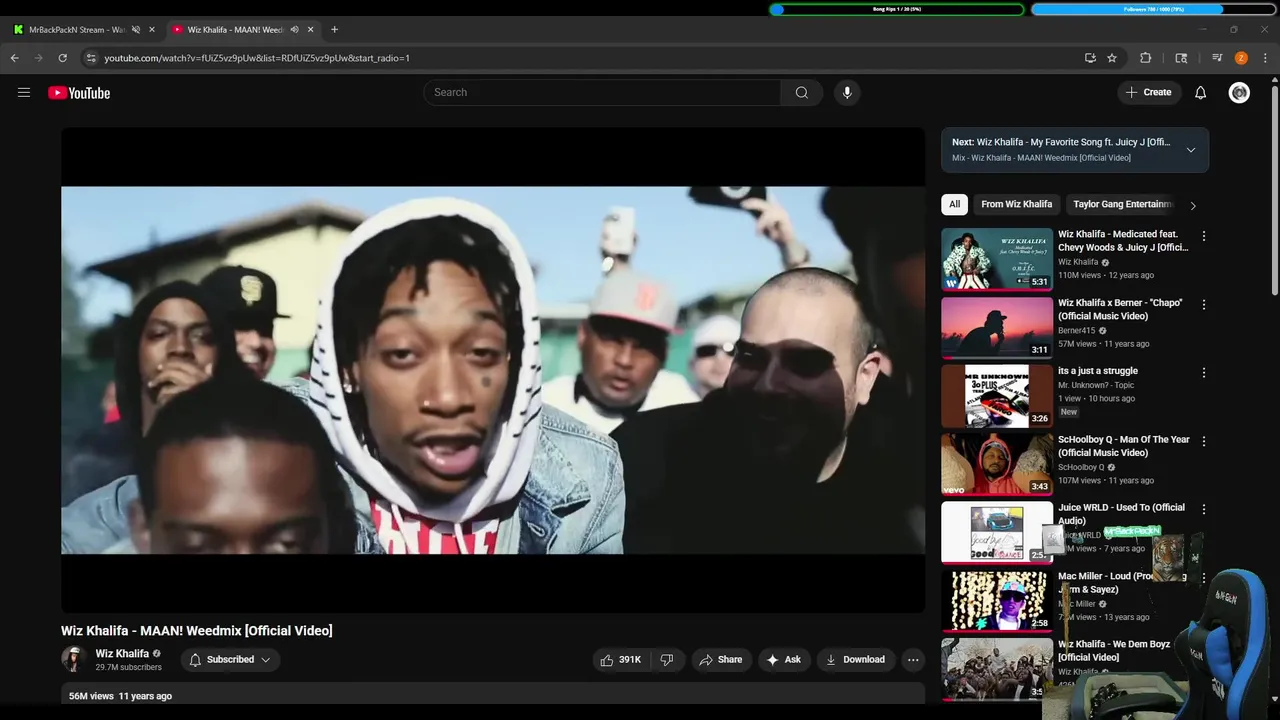Image resolution: width=1280 pixels, height=720 pixels.
Task: Open options for its a just a struggle
Action: coord(1204,372)
